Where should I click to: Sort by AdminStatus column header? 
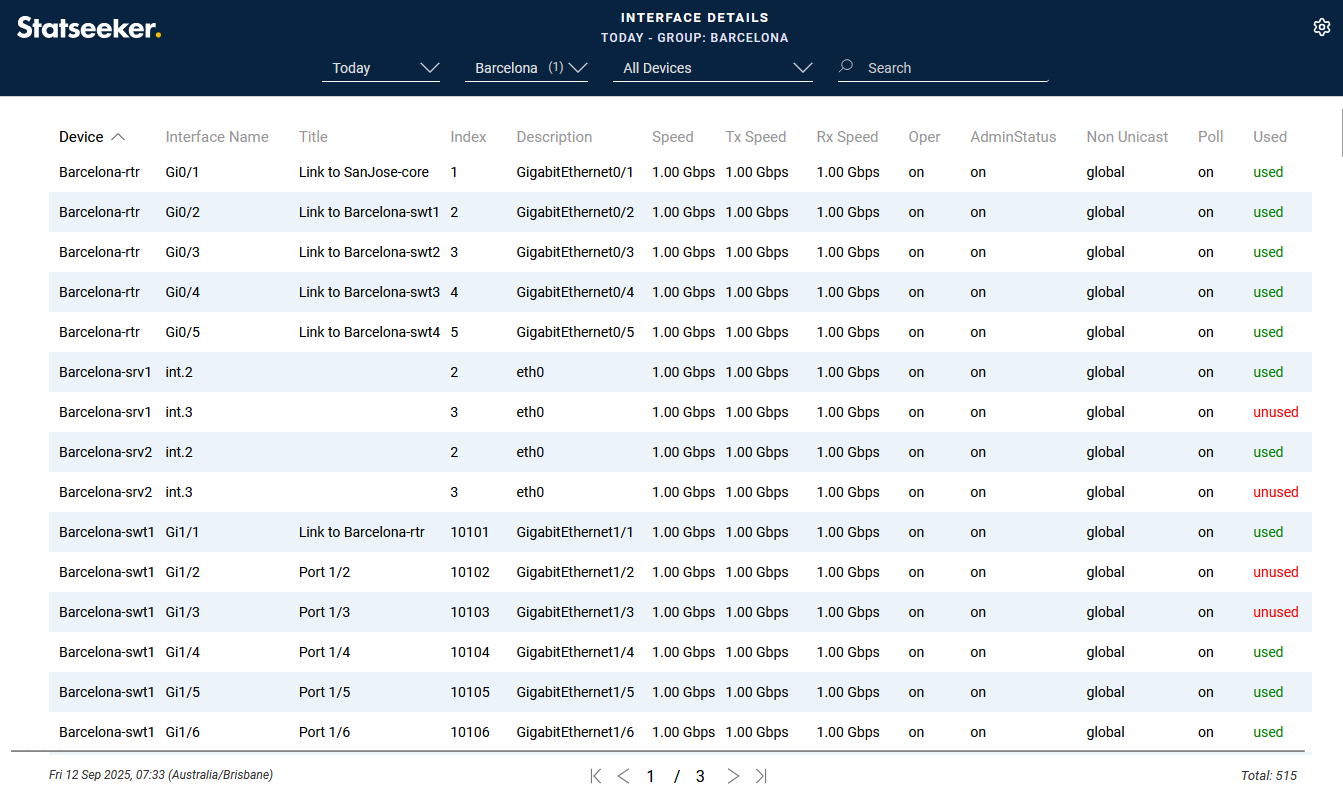(1013, 137)
